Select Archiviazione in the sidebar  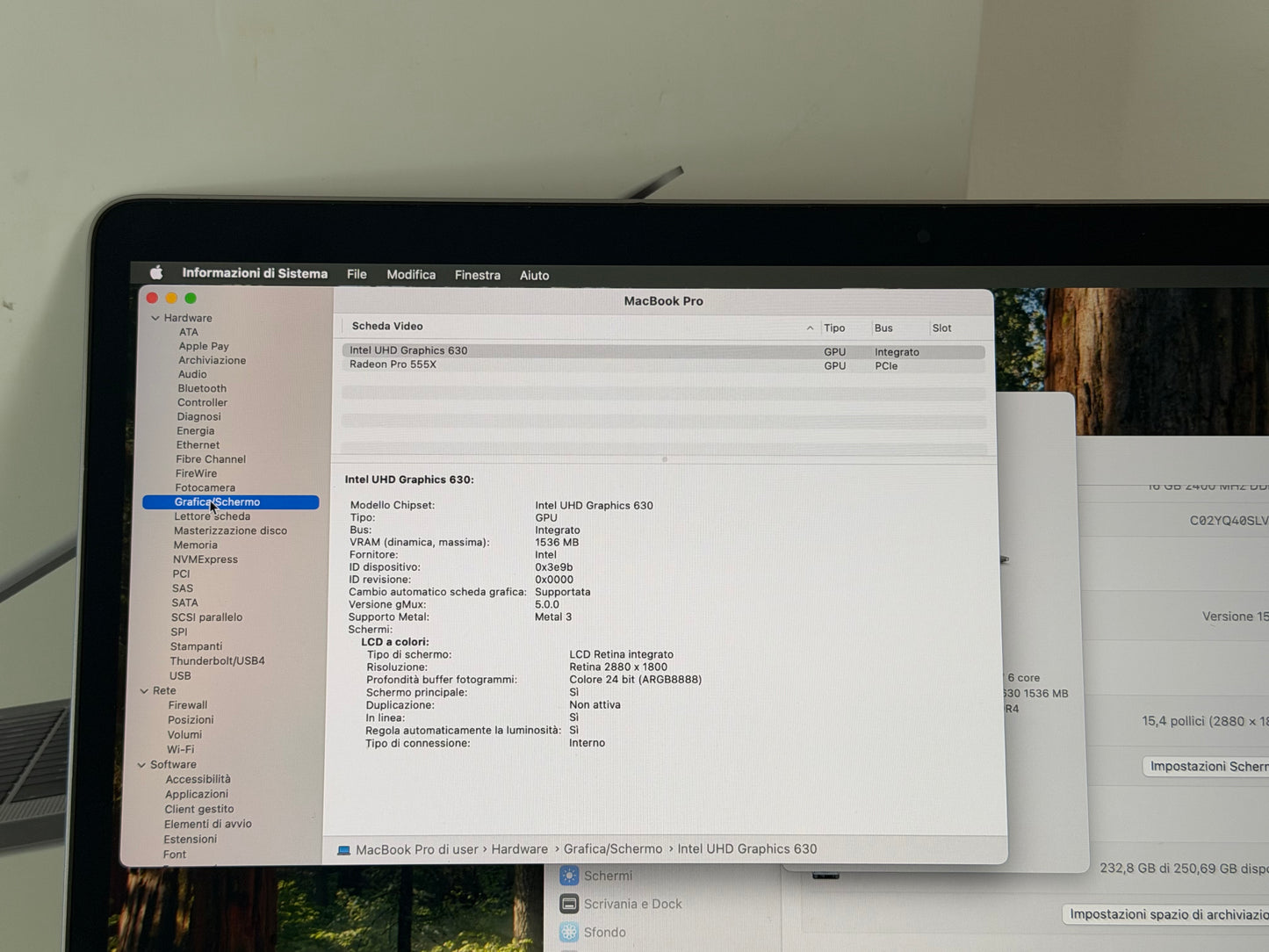coord(213,360)
